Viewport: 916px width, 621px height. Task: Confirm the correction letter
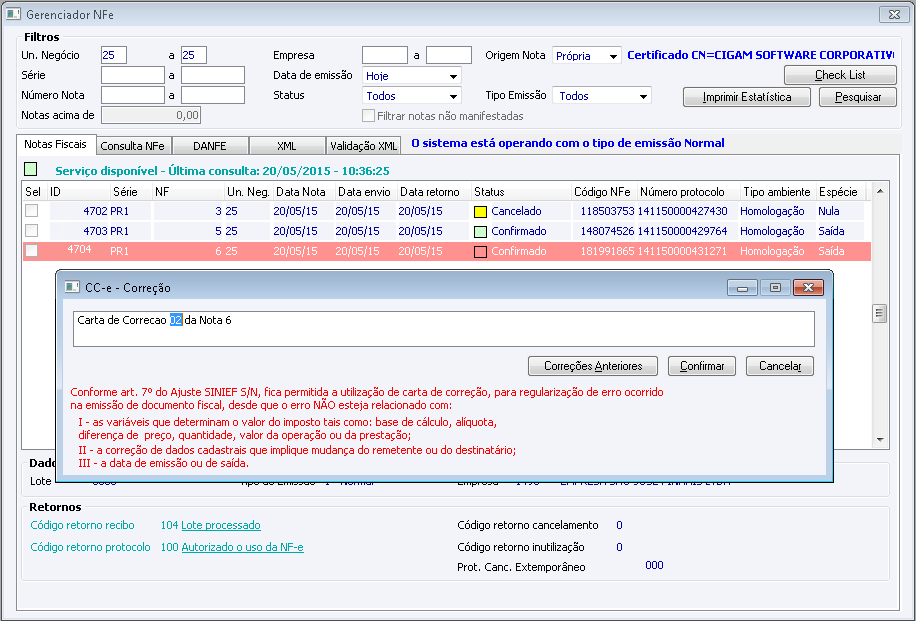(x=702, y=366)
